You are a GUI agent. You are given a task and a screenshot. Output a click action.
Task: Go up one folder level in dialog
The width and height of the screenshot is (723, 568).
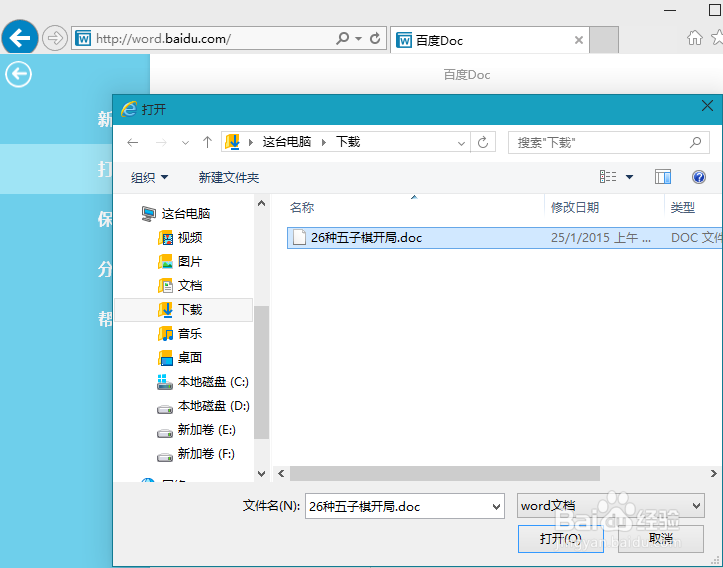click(207, 142)
